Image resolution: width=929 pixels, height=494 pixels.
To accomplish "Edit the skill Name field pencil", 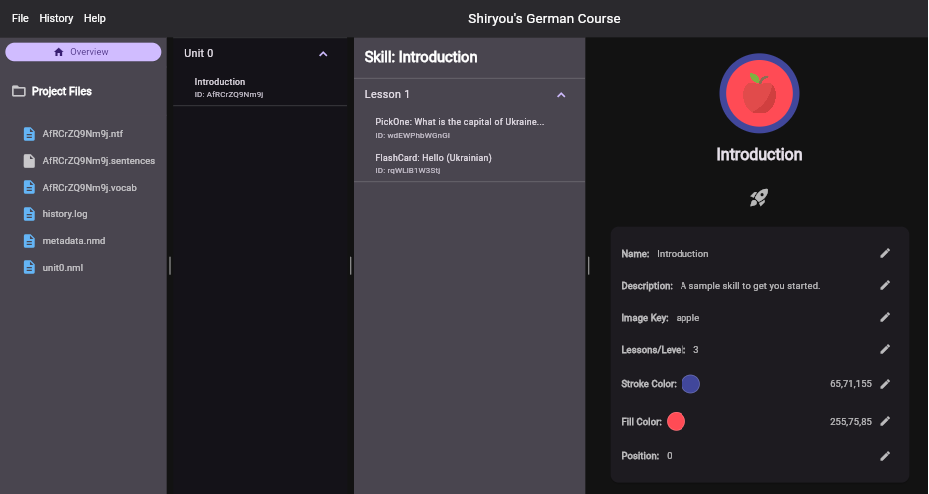I will click(x=884, y=254).
